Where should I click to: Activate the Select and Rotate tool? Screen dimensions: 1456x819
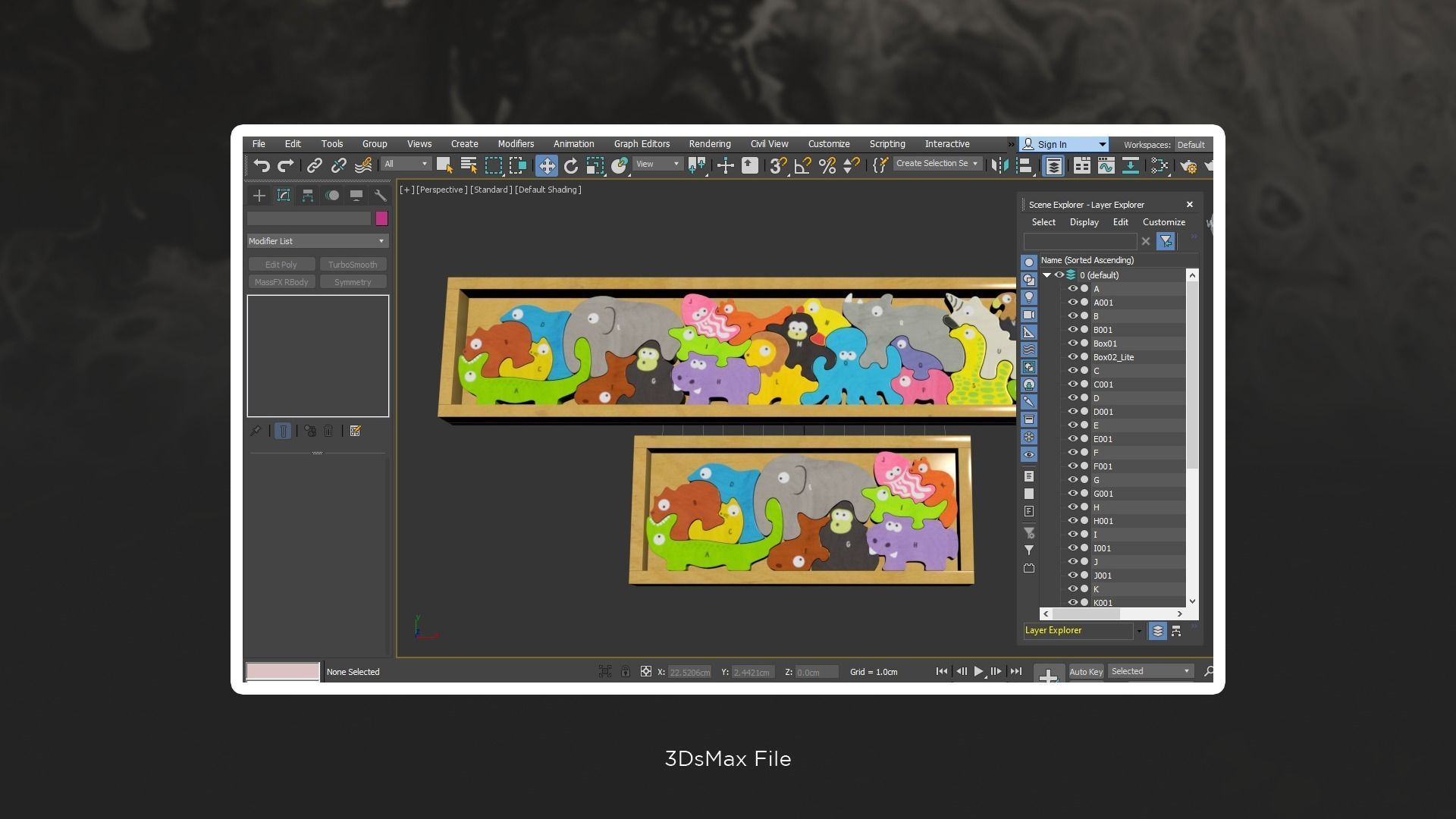571,165
